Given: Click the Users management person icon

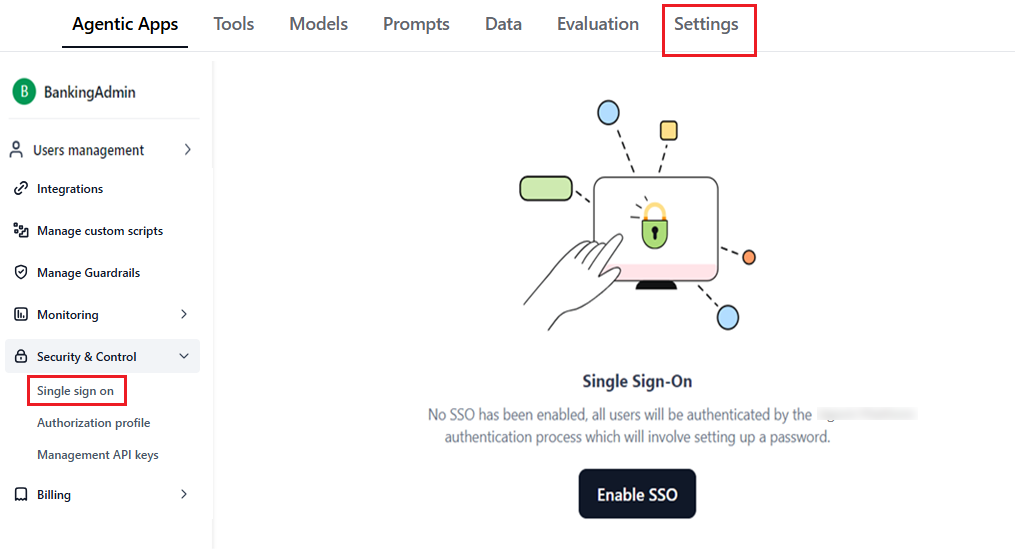Looking at the screenshot, I should (x=16, y=150).
